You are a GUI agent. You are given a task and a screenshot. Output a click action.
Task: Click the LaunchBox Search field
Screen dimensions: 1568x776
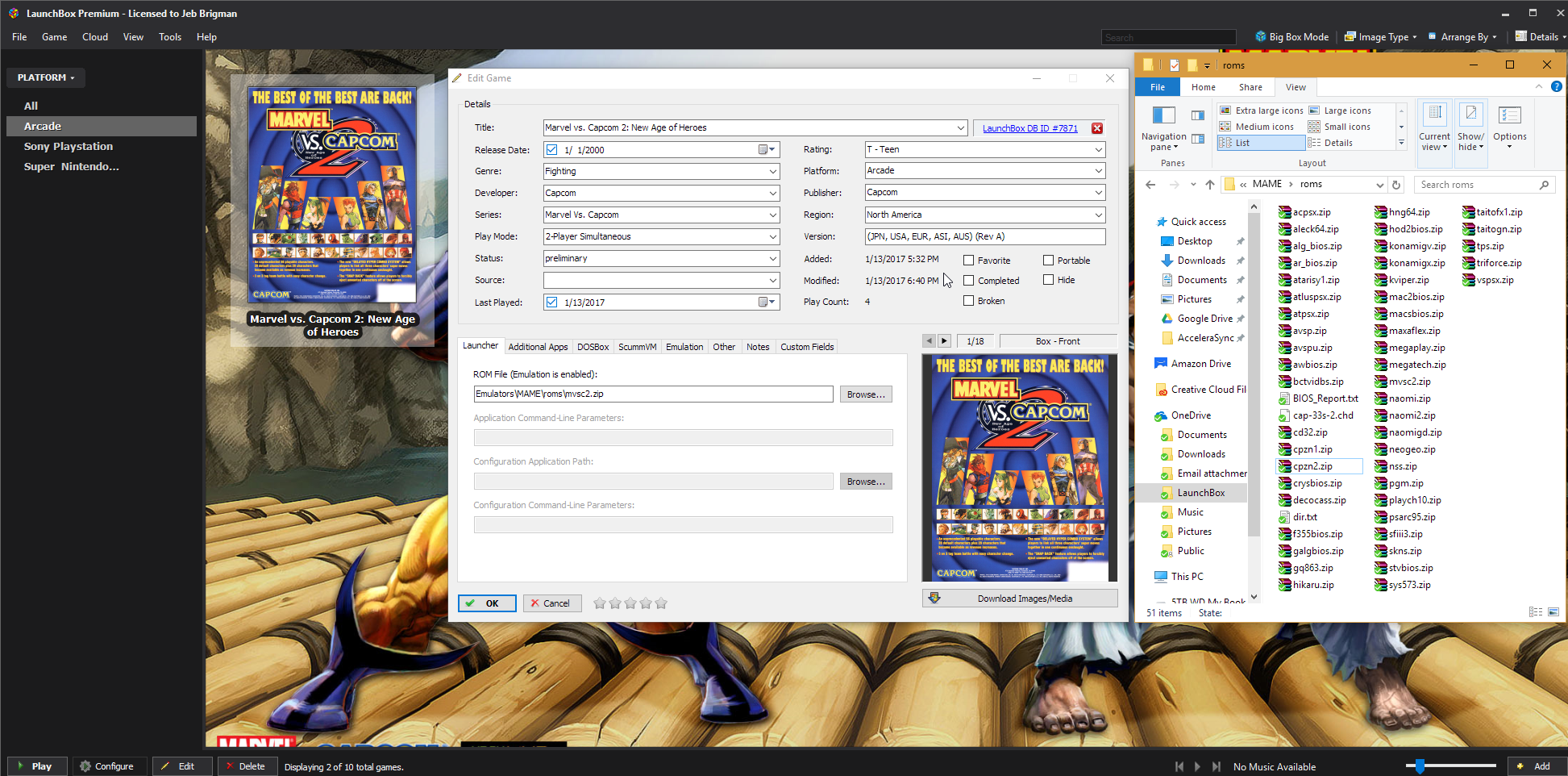click(x=1168, y=37)
